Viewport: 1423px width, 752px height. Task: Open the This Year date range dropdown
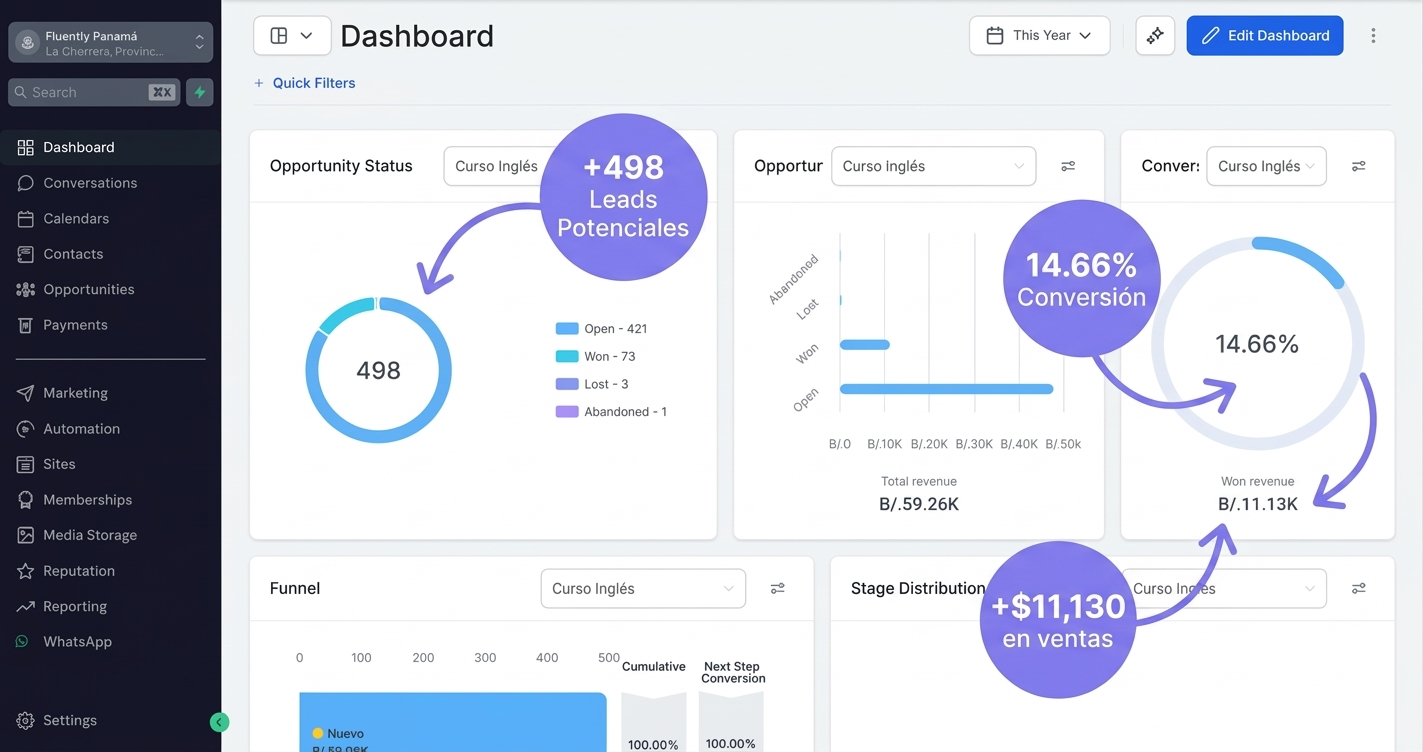[x=1039, y=36]
